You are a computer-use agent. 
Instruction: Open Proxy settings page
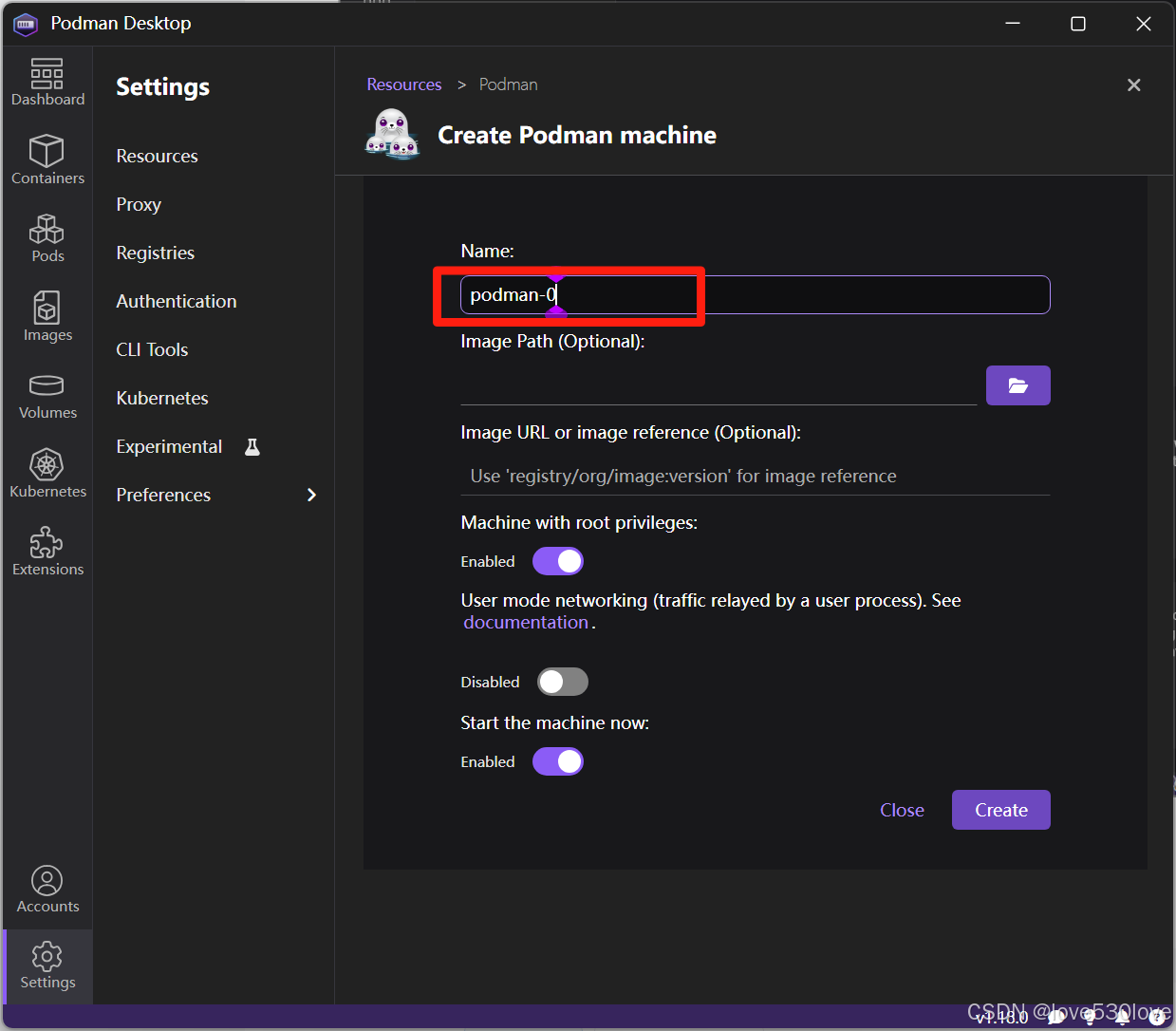[139, 204]
